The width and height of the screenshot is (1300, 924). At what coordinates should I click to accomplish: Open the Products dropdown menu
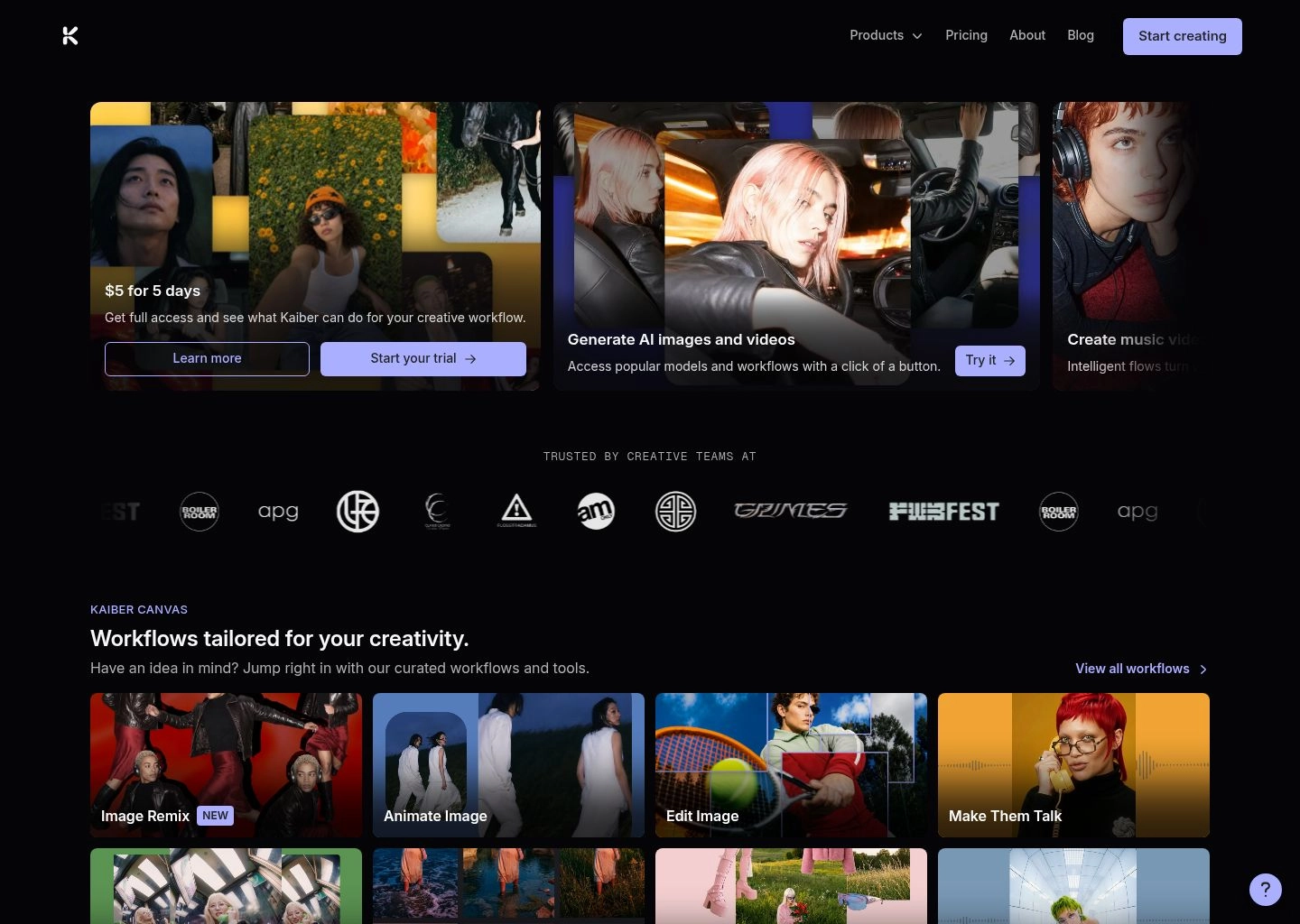point(886,35)
